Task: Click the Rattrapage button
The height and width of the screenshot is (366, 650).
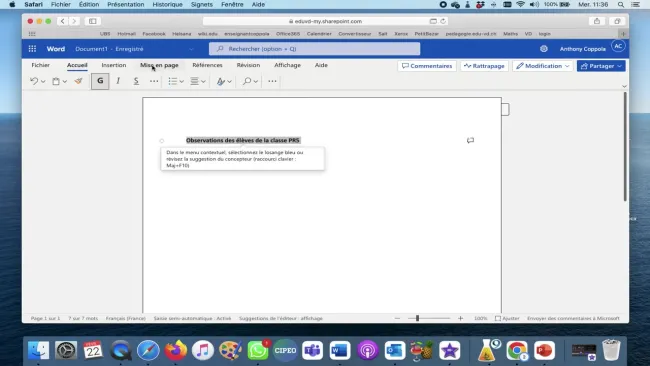Action: [484, 66]
